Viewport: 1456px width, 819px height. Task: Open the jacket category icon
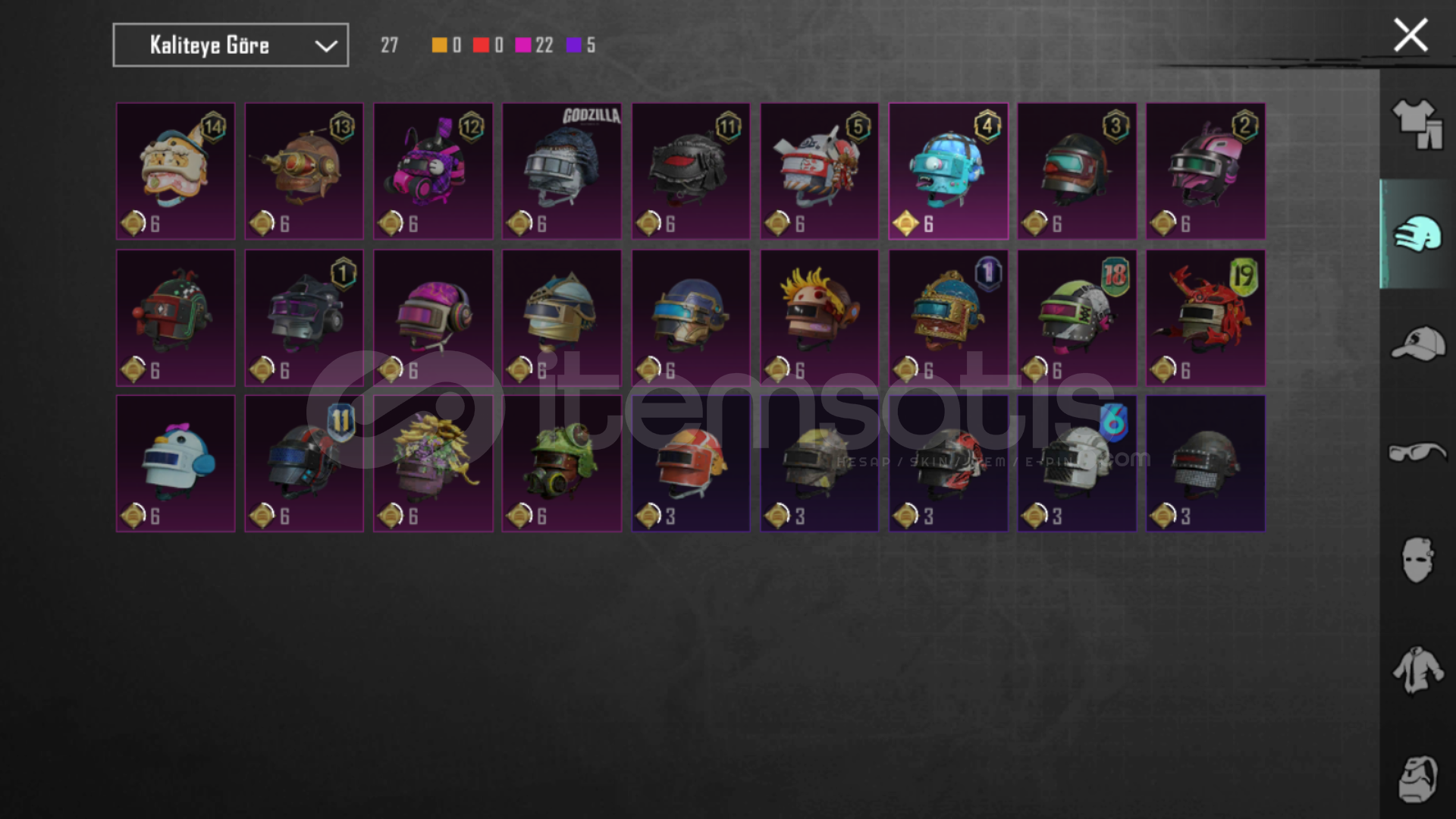point(1417,670)
